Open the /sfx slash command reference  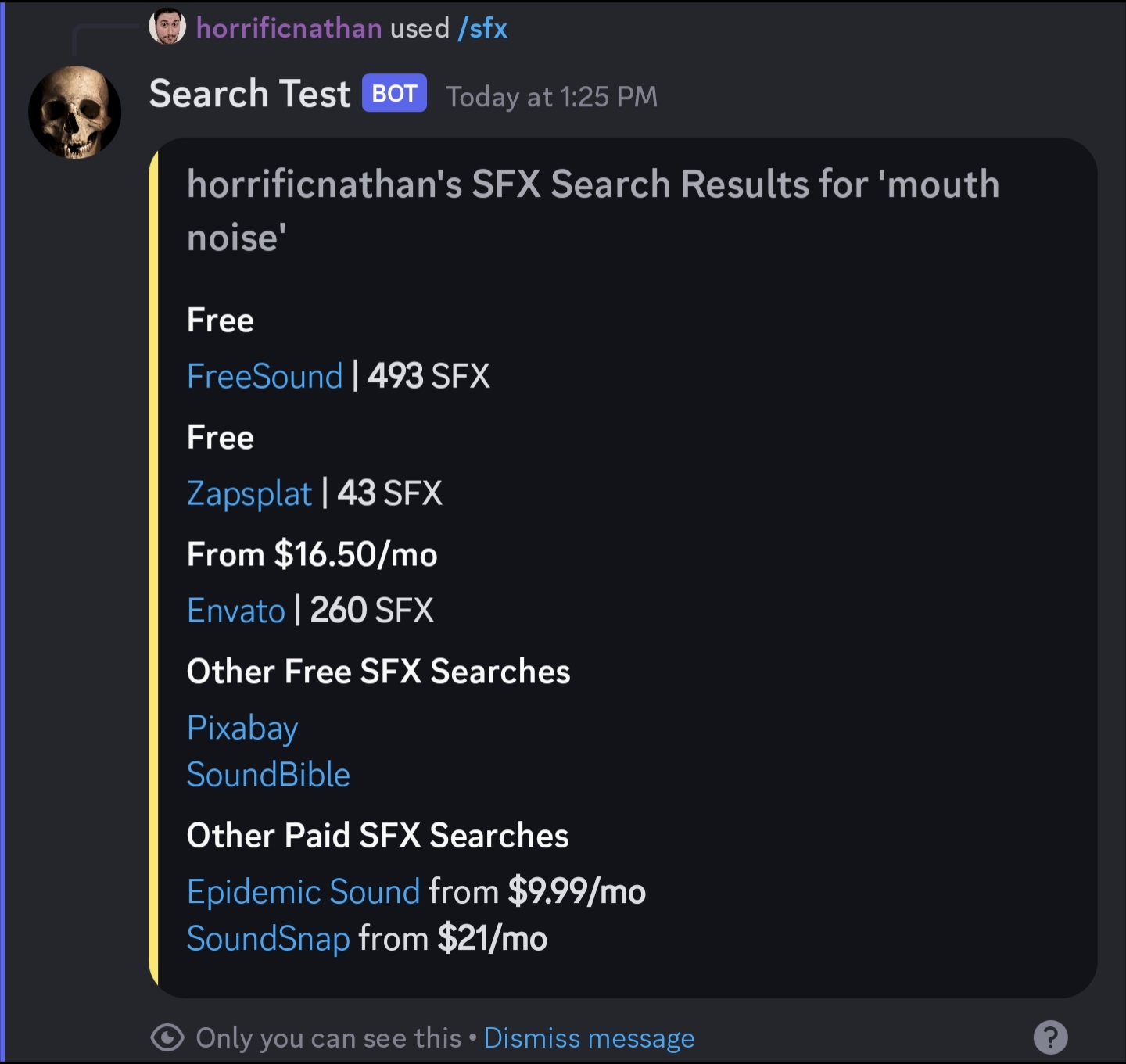482,29
